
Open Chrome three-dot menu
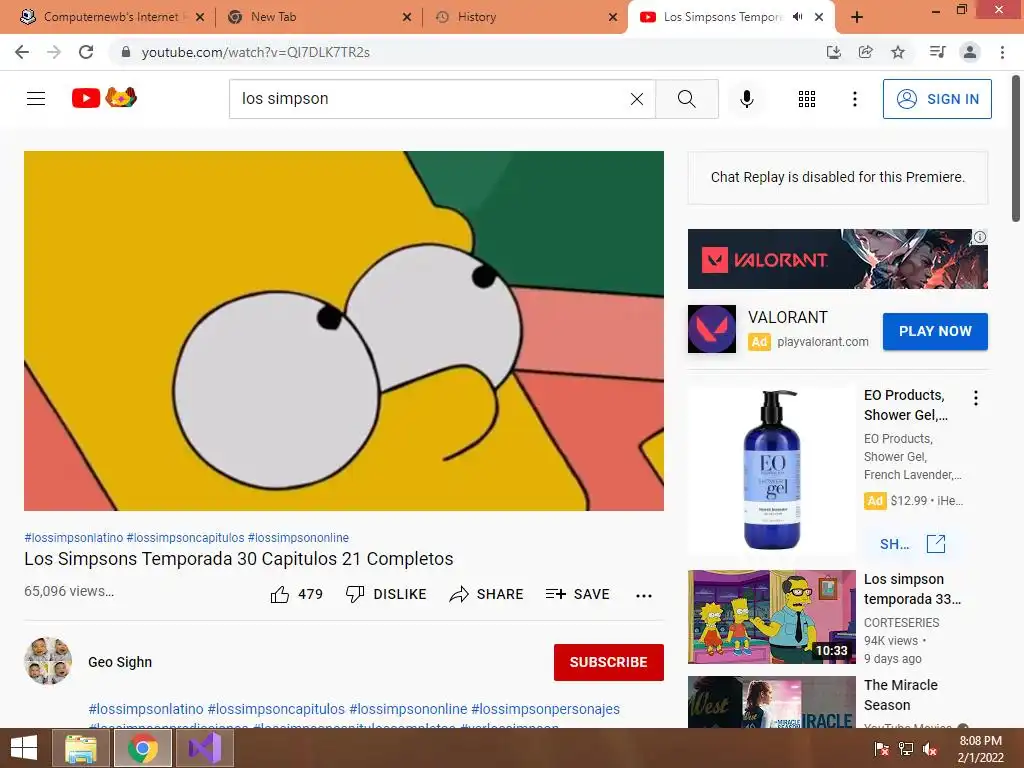point(1002,52)
